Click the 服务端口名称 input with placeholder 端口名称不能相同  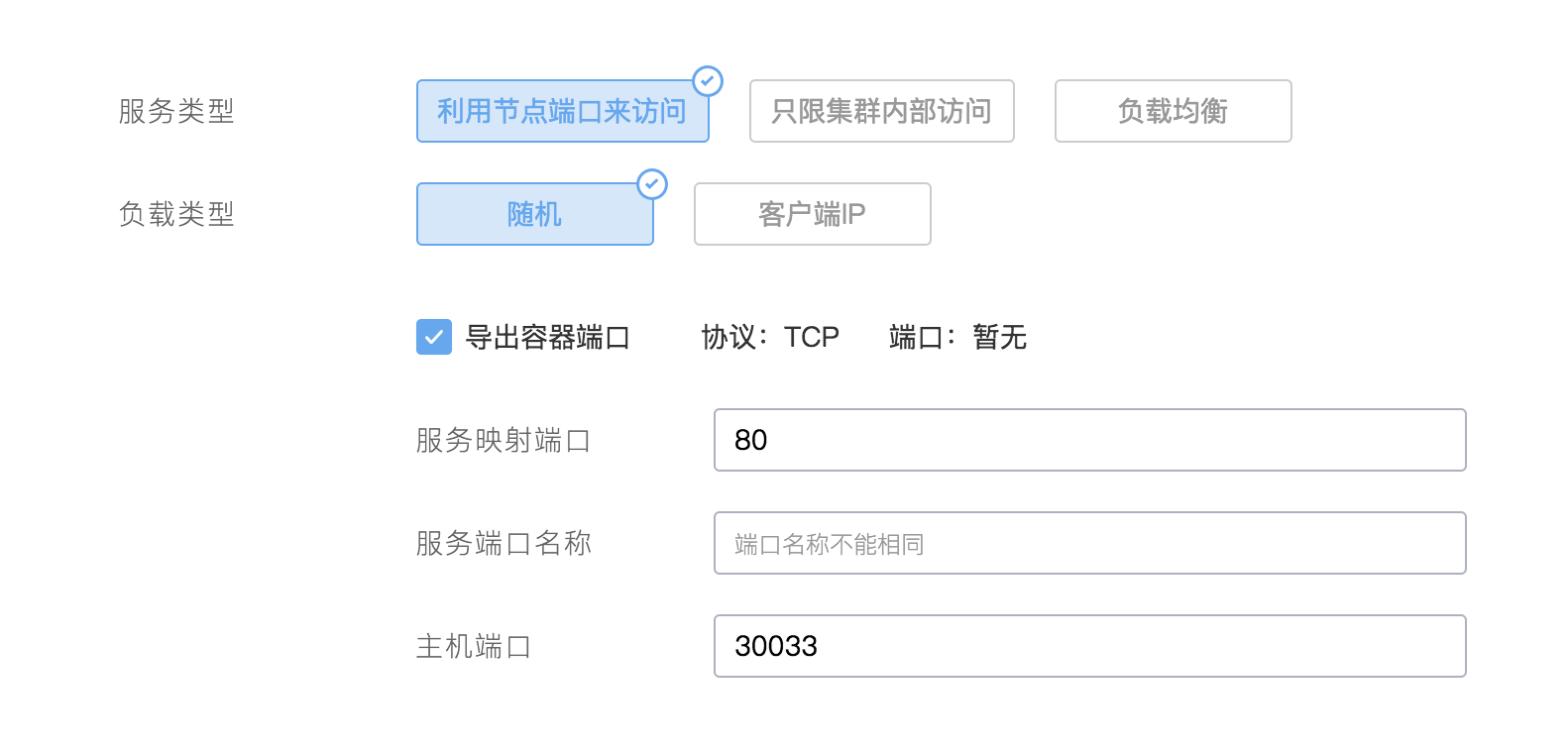tap(1089, 543)
